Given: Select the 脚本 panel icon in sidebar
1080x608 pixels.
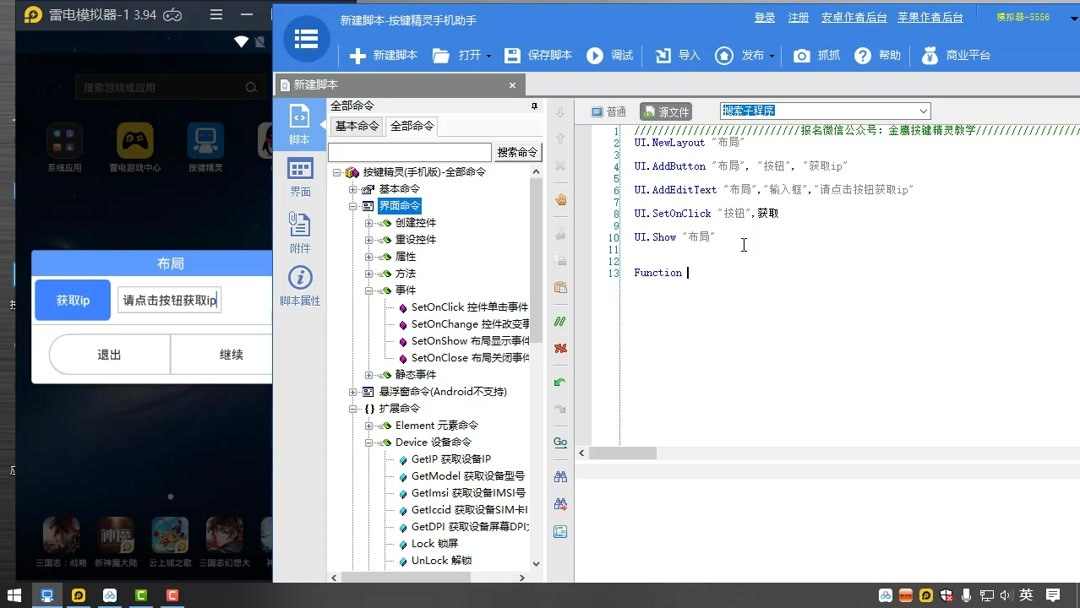Looking at the screenshot, I should click(299, 122).
